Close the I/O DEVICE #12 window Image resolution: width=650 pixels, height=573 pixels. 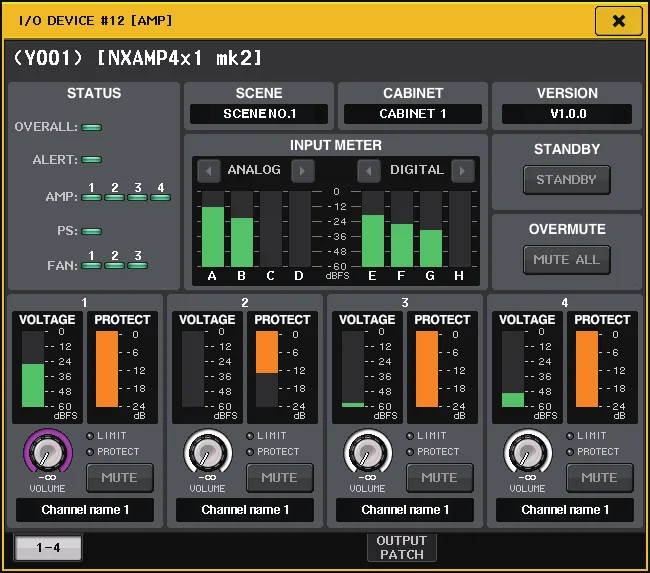tap(618, 21)
